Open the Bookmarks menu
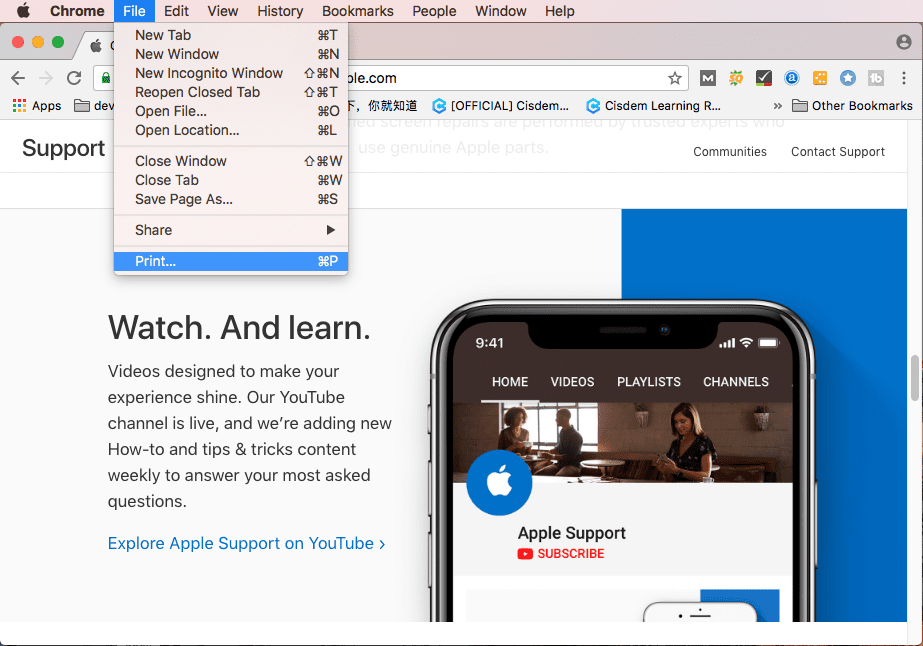This screenshot has height=646, width=923. (x=358, y=11)
